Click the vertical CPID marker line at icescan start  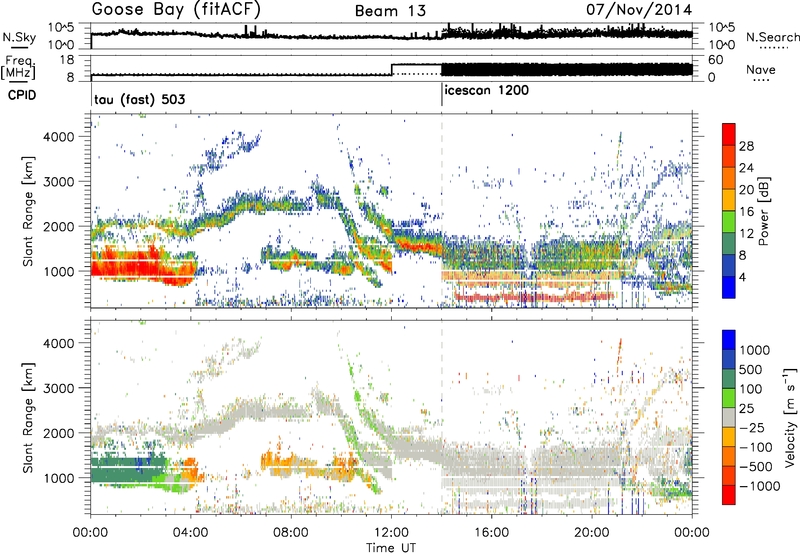pyautogui.click(x=442, y=95)
